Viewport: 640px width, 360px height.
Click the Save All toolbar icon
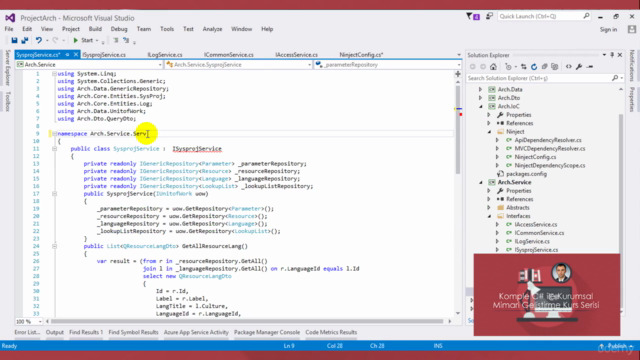(x=25, y=40)
